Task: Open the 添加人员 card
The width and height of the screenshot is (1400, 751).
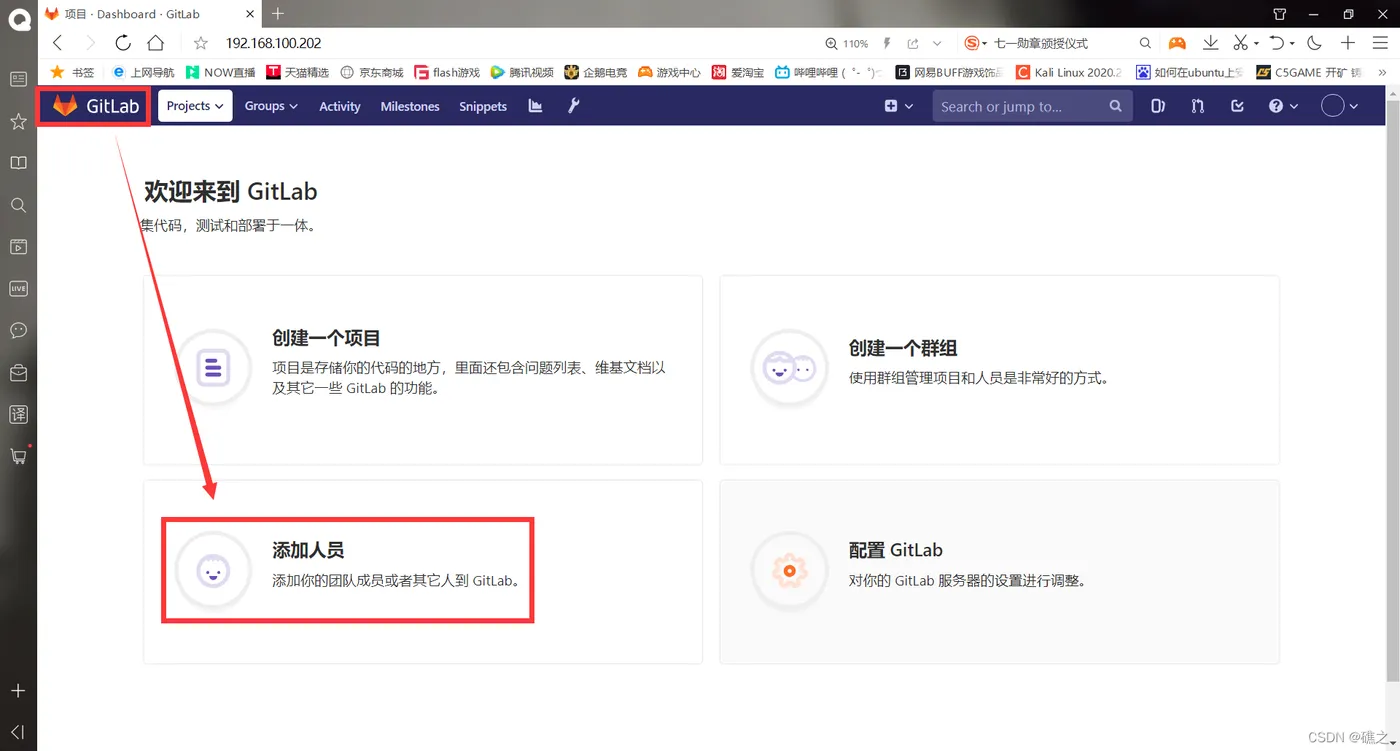Action: 423,571
